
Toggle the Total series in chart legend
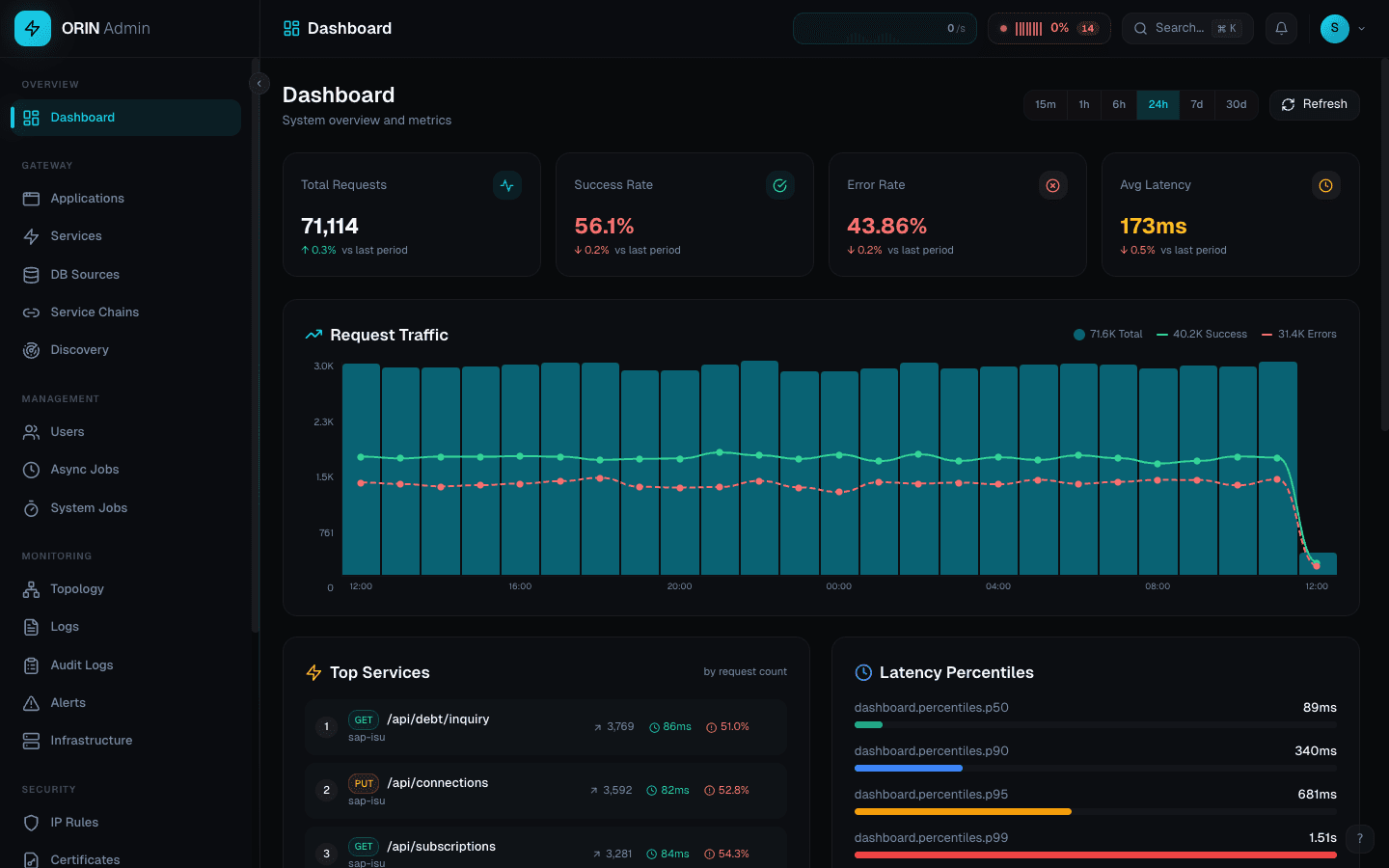click(x=1107, y=335)
